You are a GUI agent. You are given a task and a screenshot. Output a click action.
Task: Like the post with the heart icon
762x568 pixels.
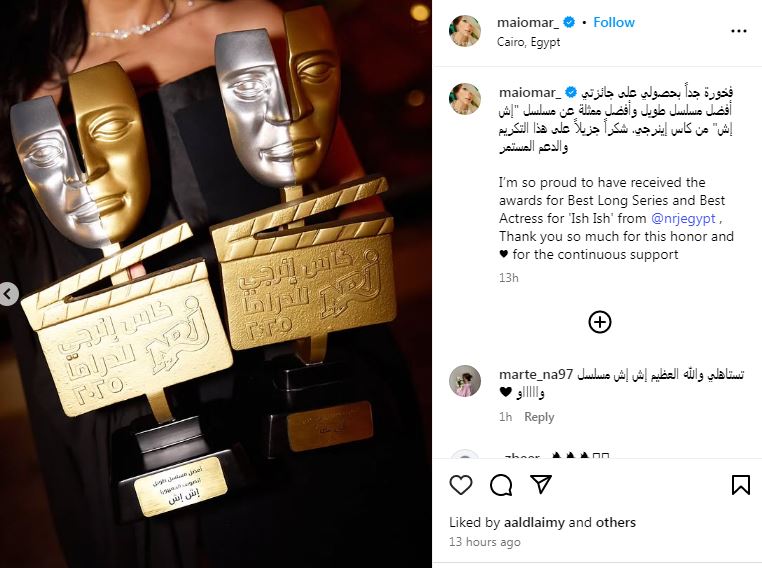pyautogui.click(x=461, y=485)
